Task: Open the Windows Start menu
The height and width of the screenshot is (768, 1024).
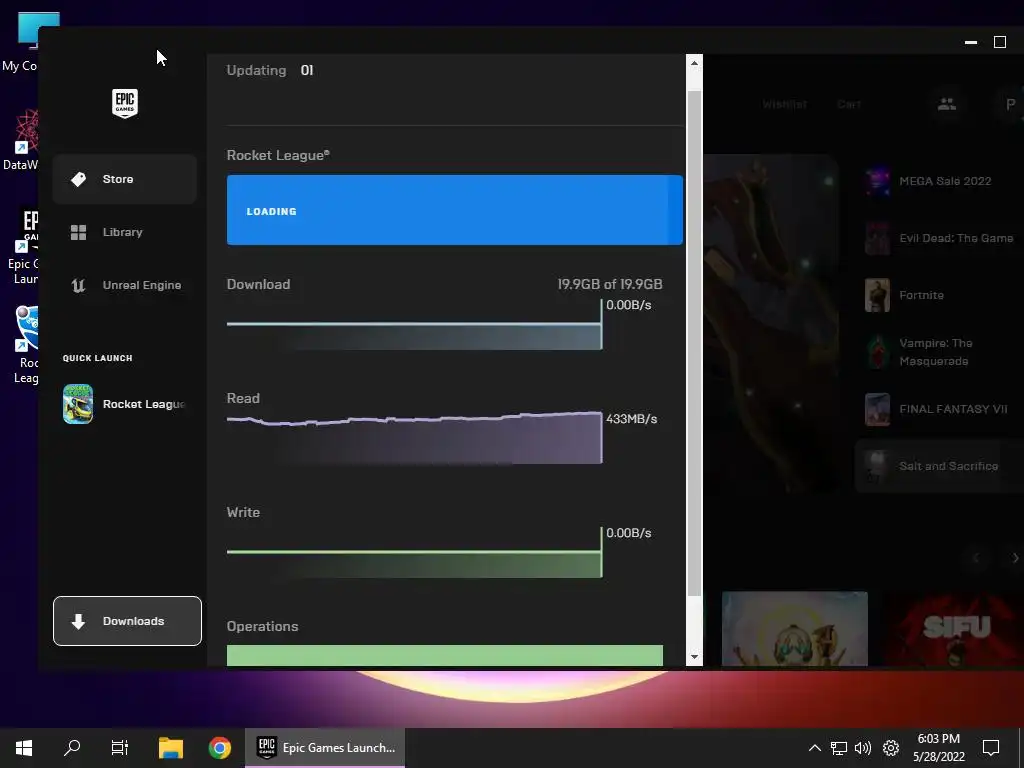Action: 24,748
